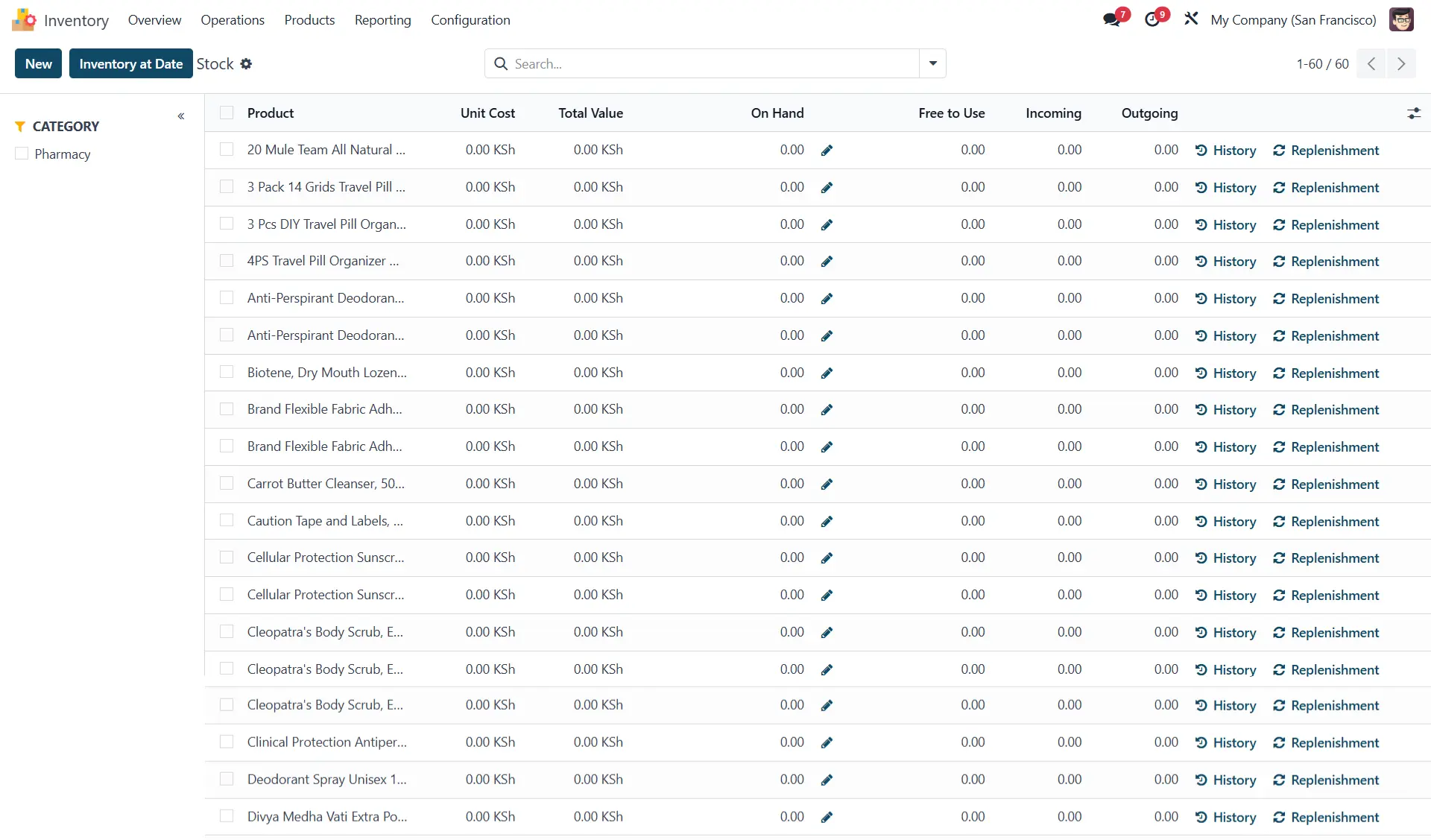The image size is (1431, 840).
Task: Click the Inventory app logo icon
Action: 24,20
